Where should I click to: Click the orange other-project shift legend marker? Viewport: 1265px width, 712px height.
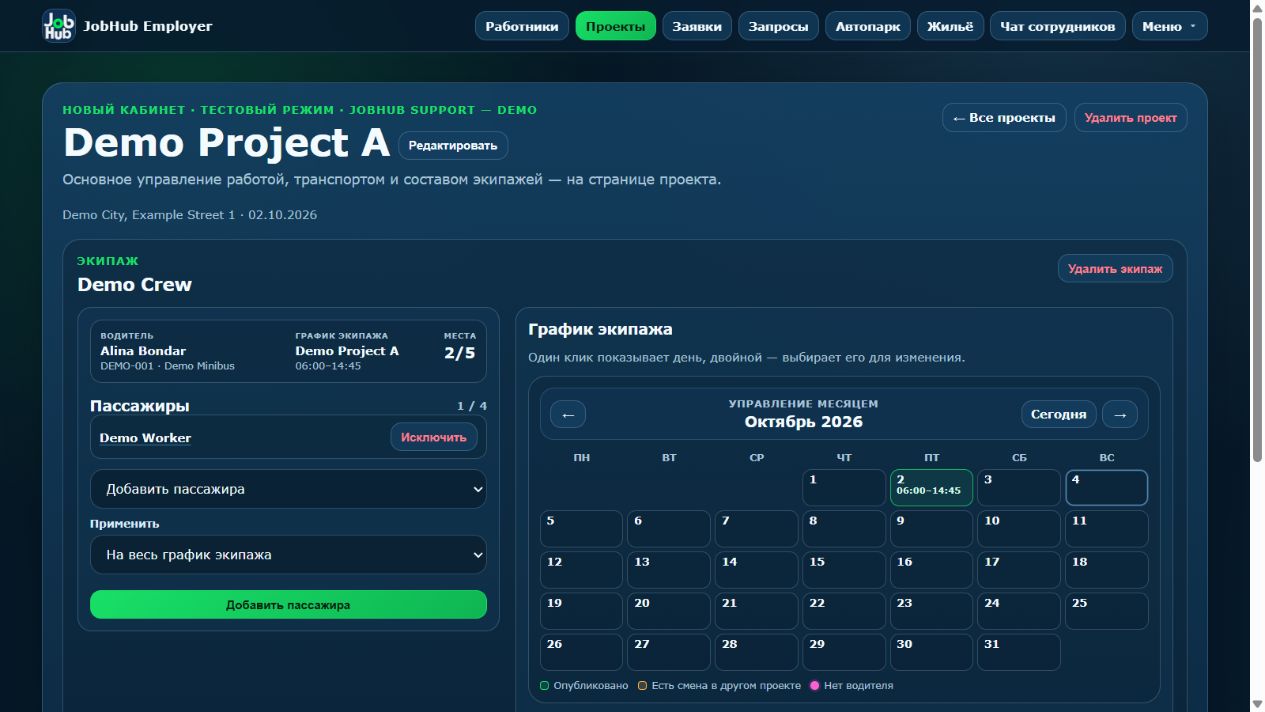coord(641,686)
